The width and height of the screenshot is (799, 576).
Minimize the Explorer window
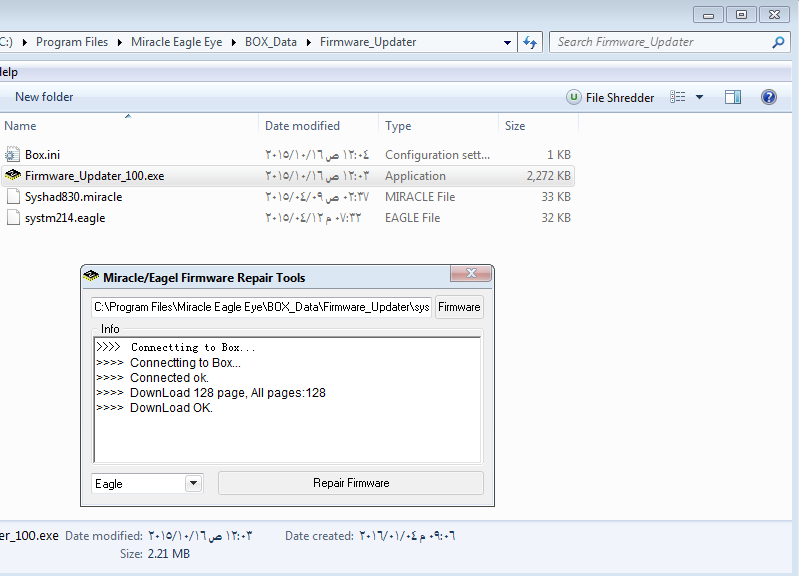[708, 14]
